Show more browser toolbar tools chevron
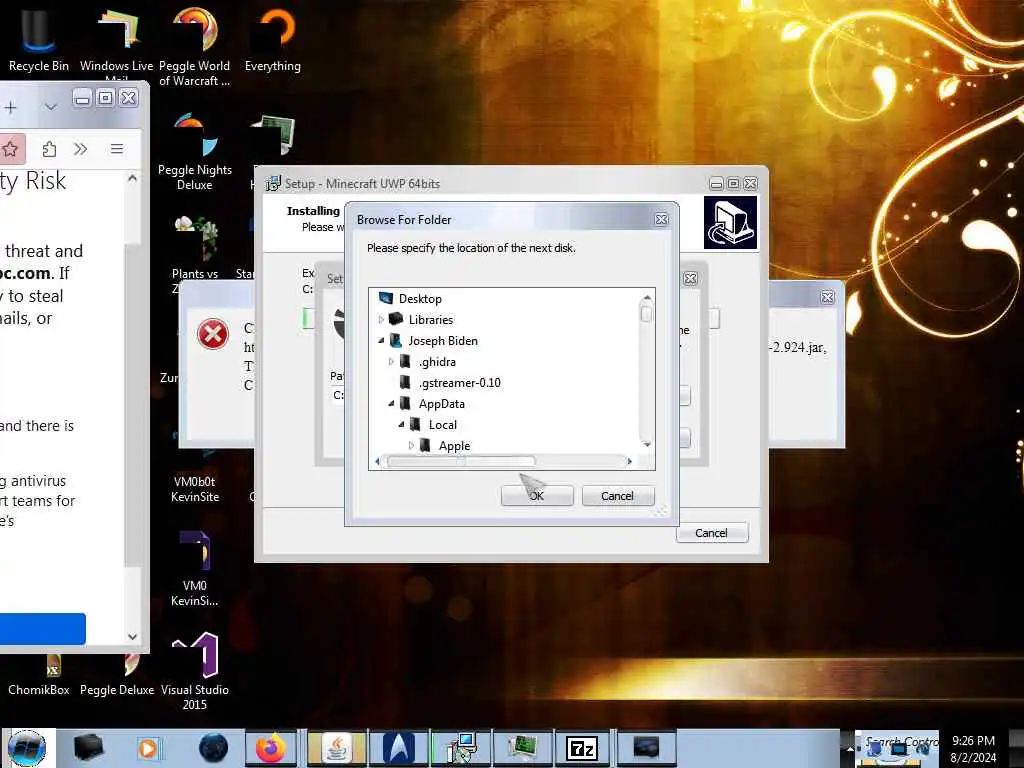This screenshot has width=1024, height=768. click(80, 149)
